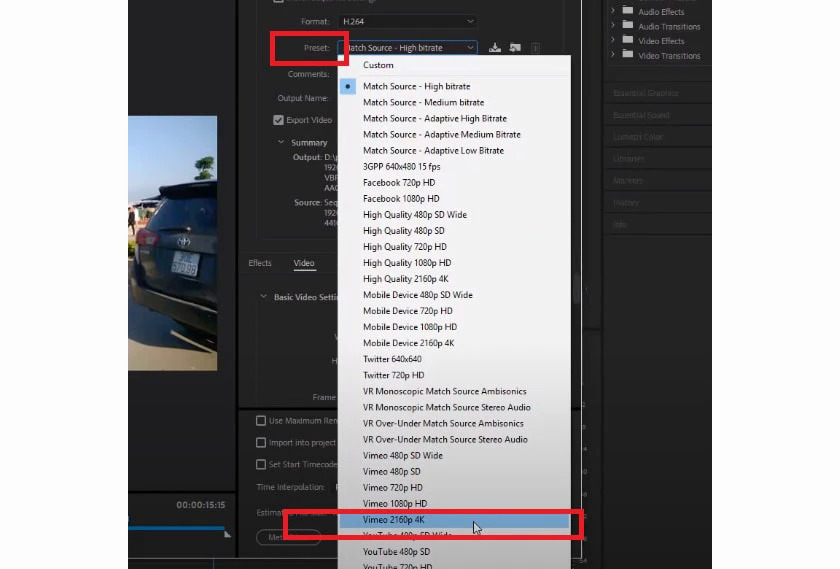Choose the Custom preset option
Image resolution: width=840 pixels, height=569 pixels.
point(454,65)
